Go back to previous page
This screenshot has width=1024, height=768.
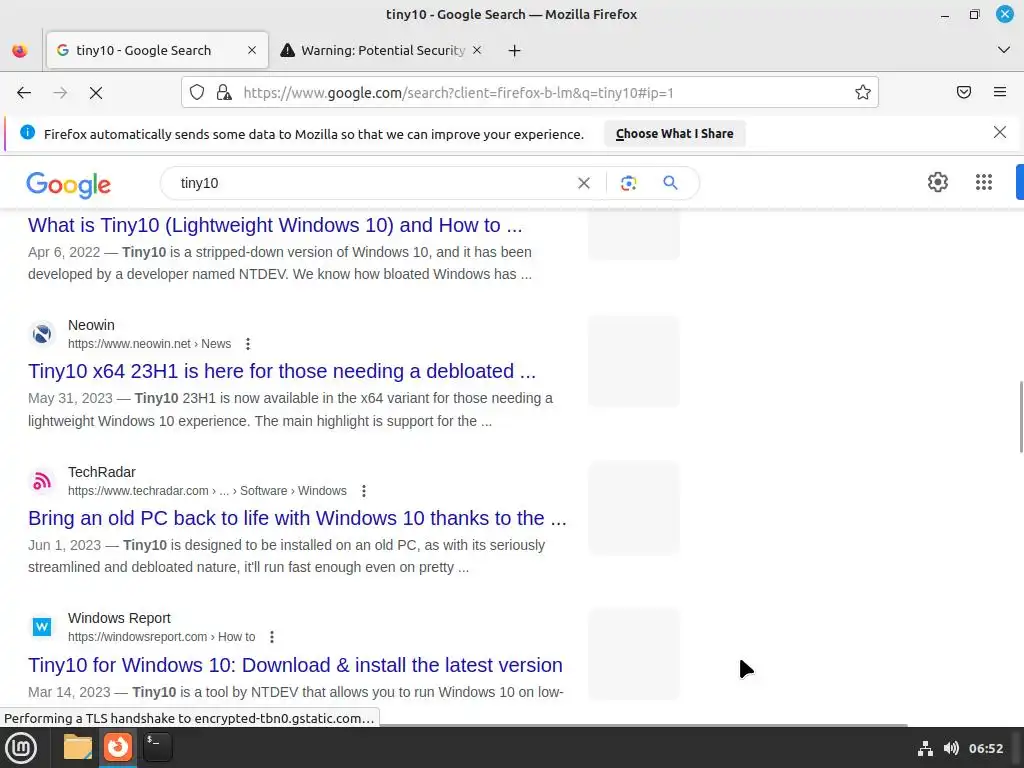point(24,93)
